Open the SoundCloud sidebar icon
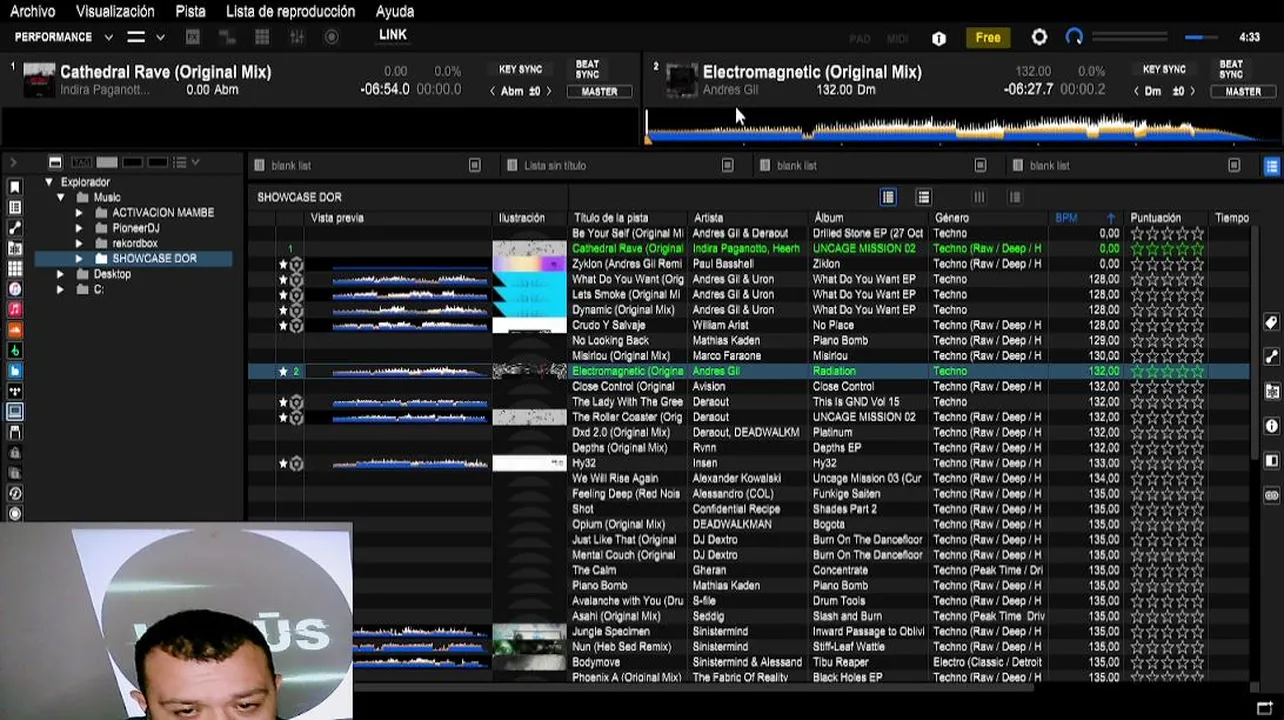This screenshot has width=1284, height=720. coord(15,329)
